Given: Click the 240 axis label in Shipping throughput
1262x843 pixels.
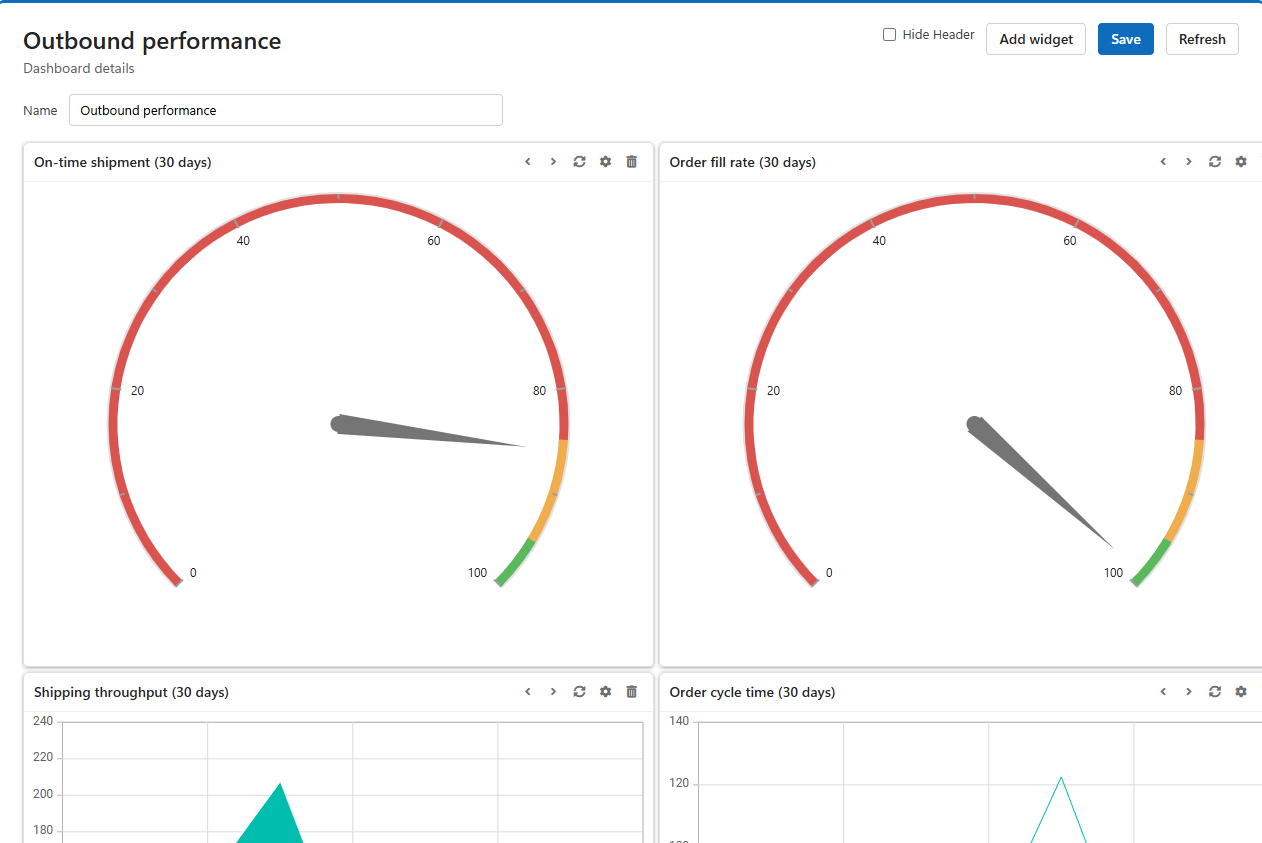Looking at the screenshot, I should (43, 721).
